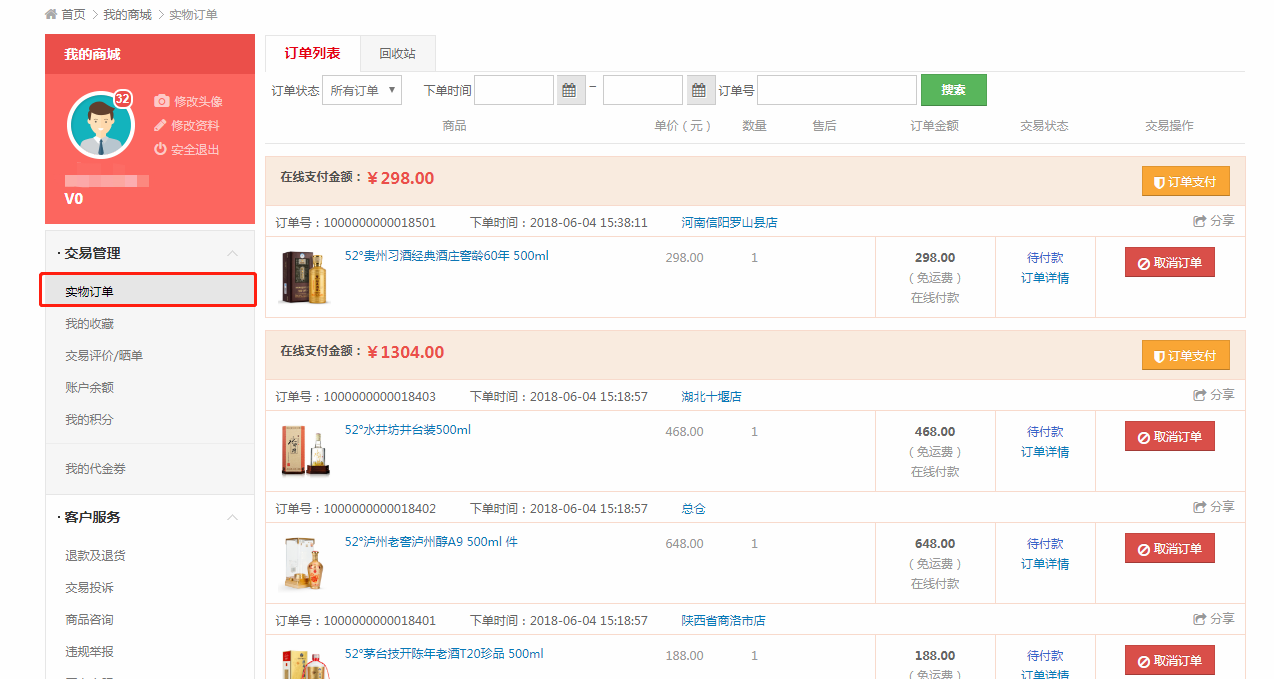
Task: Click share icon for order 1000000000018402
Action: coord(1200,507)
